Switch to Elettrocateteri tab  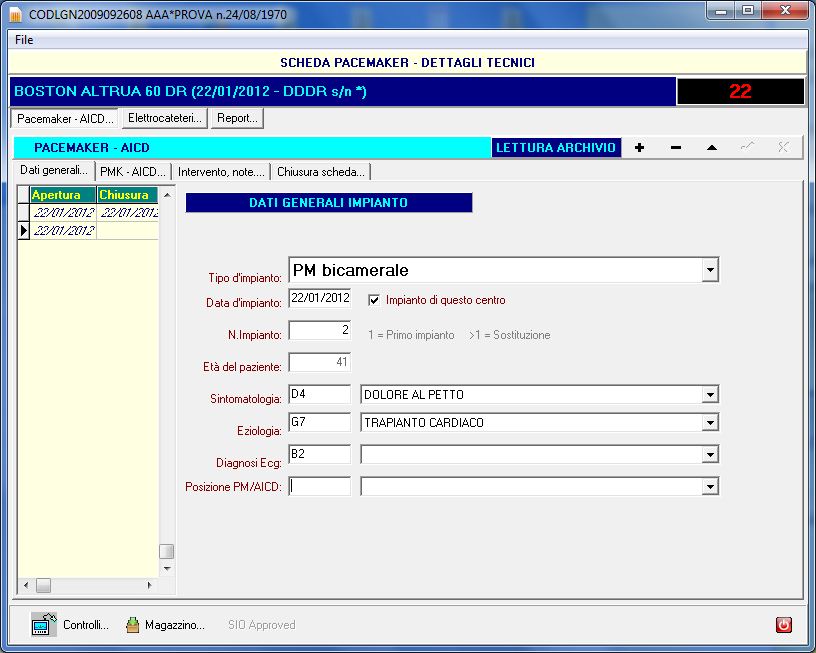point(165,118)
